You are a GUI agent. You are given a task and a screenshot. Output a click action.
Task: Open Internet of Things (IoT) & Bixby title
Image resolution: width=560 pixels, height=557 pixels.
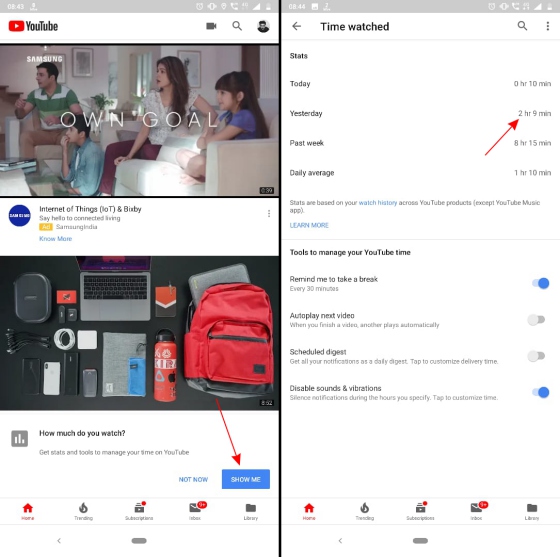(x=90, y=209)
